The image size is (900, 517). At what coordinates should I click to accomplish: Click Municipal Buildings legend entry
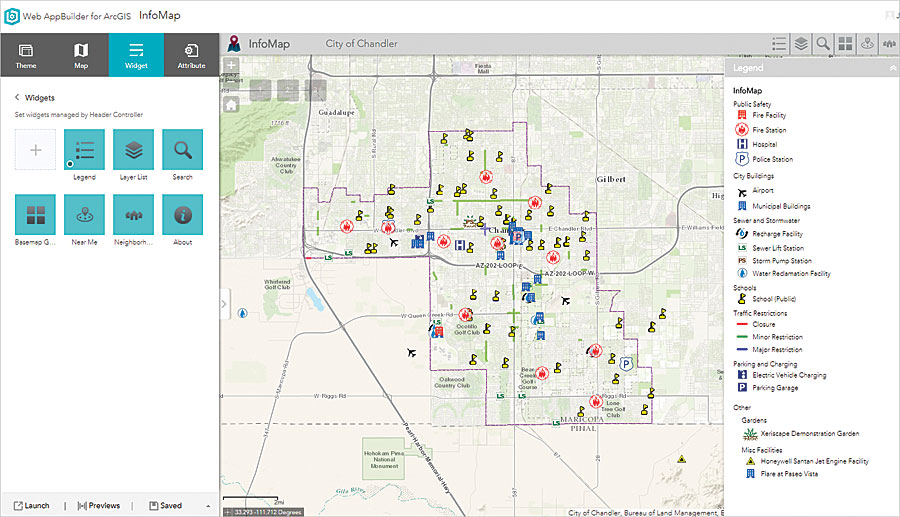coord(774,206)
